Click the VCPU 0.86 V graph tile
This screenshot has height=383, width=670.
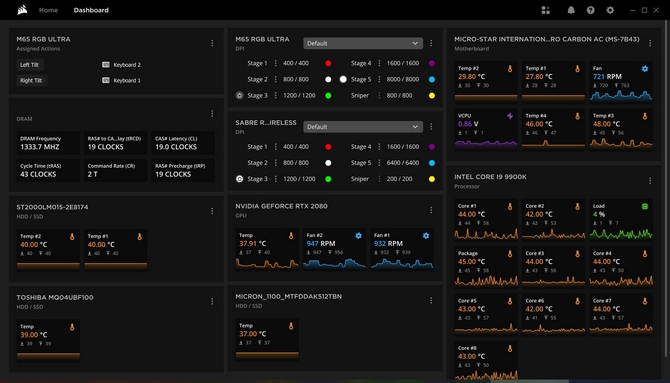[x=486, y=130]
